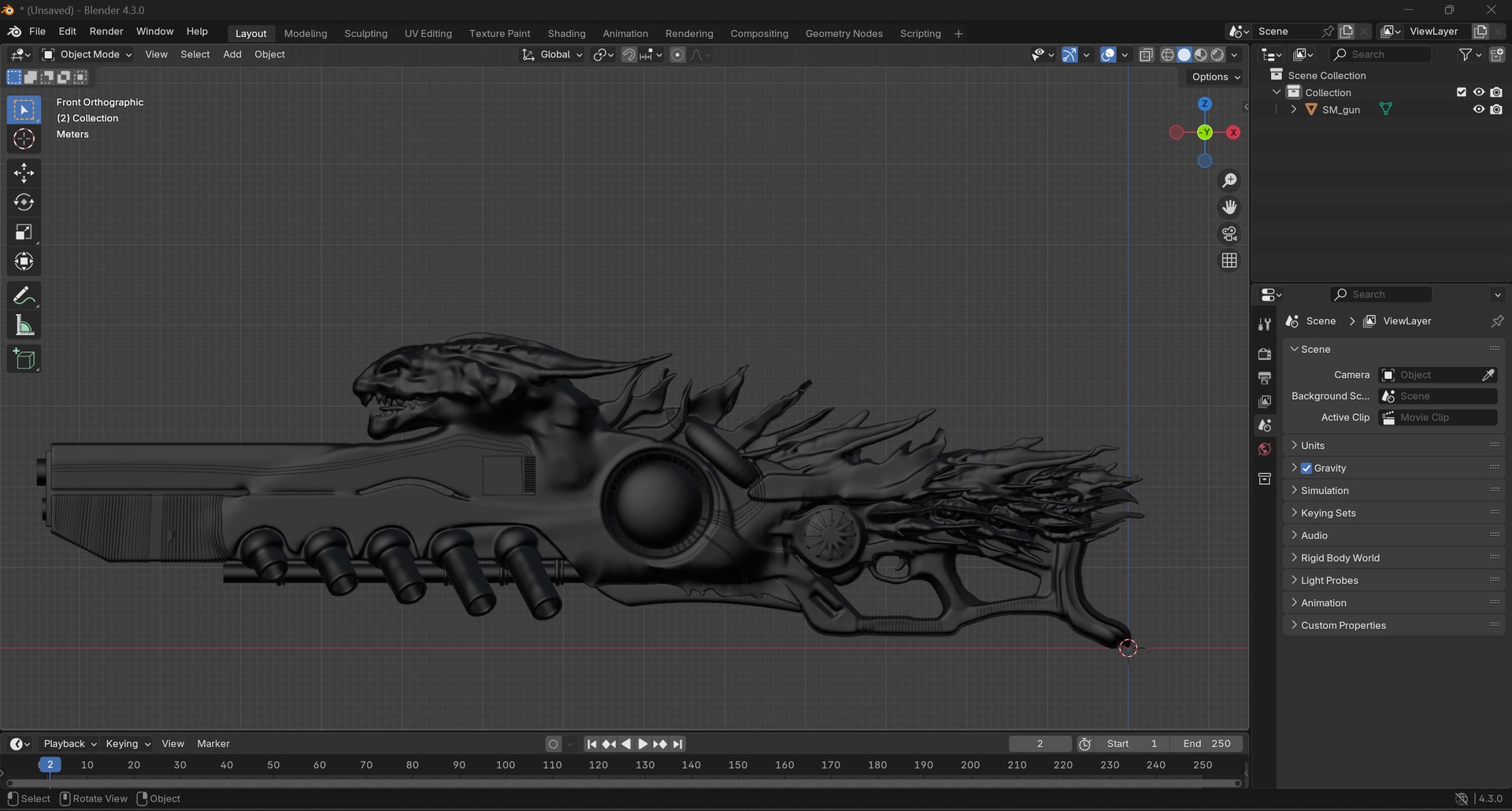Open the File menu
Image resolution: width=1512 pixels, height=811 pixels.
pos(37,31)
